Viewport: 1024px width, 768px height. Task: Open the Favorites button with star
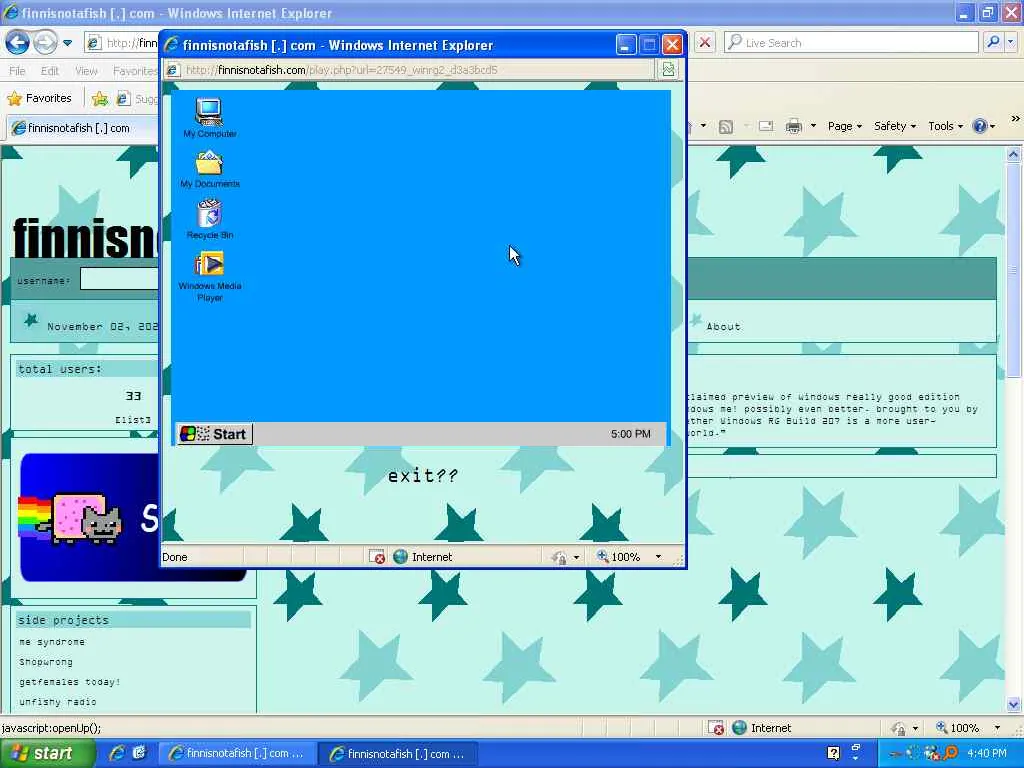point(39,99)
